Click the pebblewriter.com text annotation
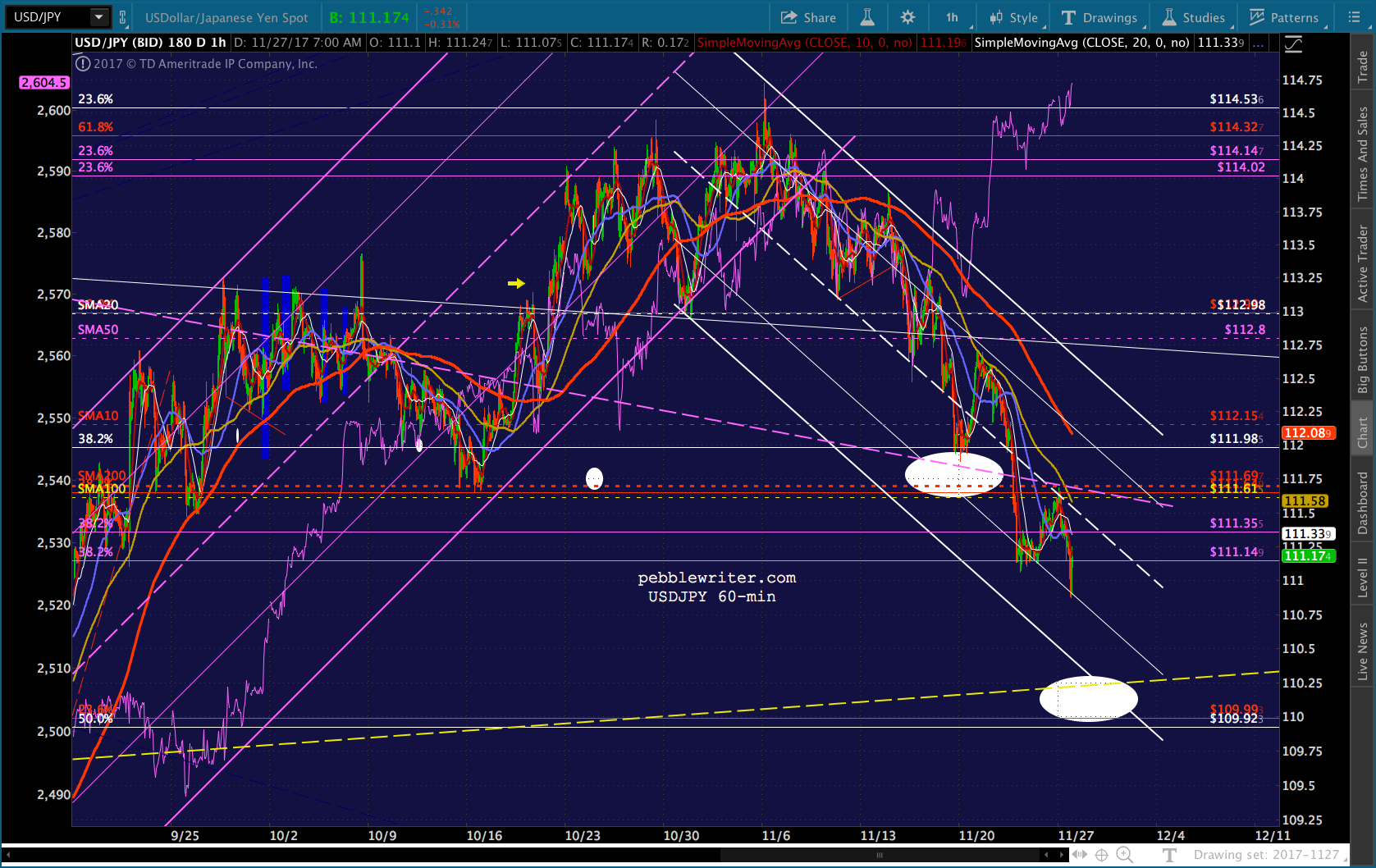Image resolution: width=1376 pixels, height=868 pixels. pyautogui.click(x=716, y=578)
